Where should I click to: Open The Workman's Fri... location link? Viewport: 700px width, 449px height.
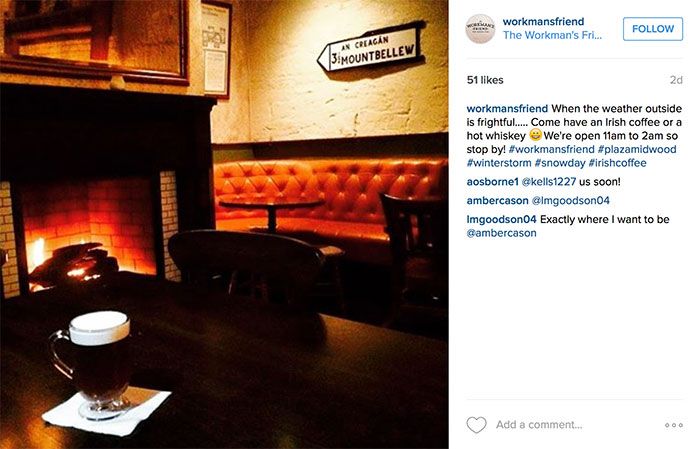(x=552, y=35)
